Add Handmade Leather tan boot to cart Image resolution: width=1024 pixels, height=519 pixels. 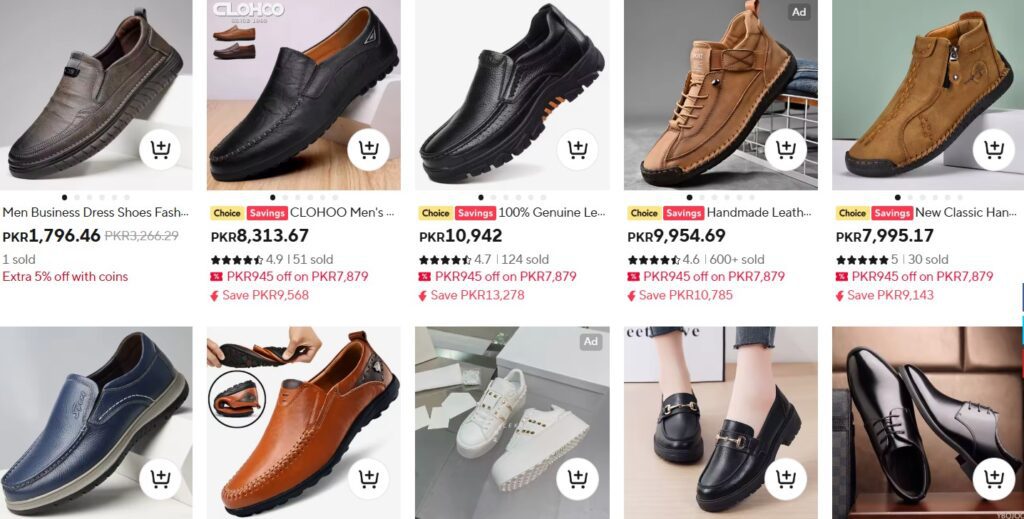tap(786, 149)
